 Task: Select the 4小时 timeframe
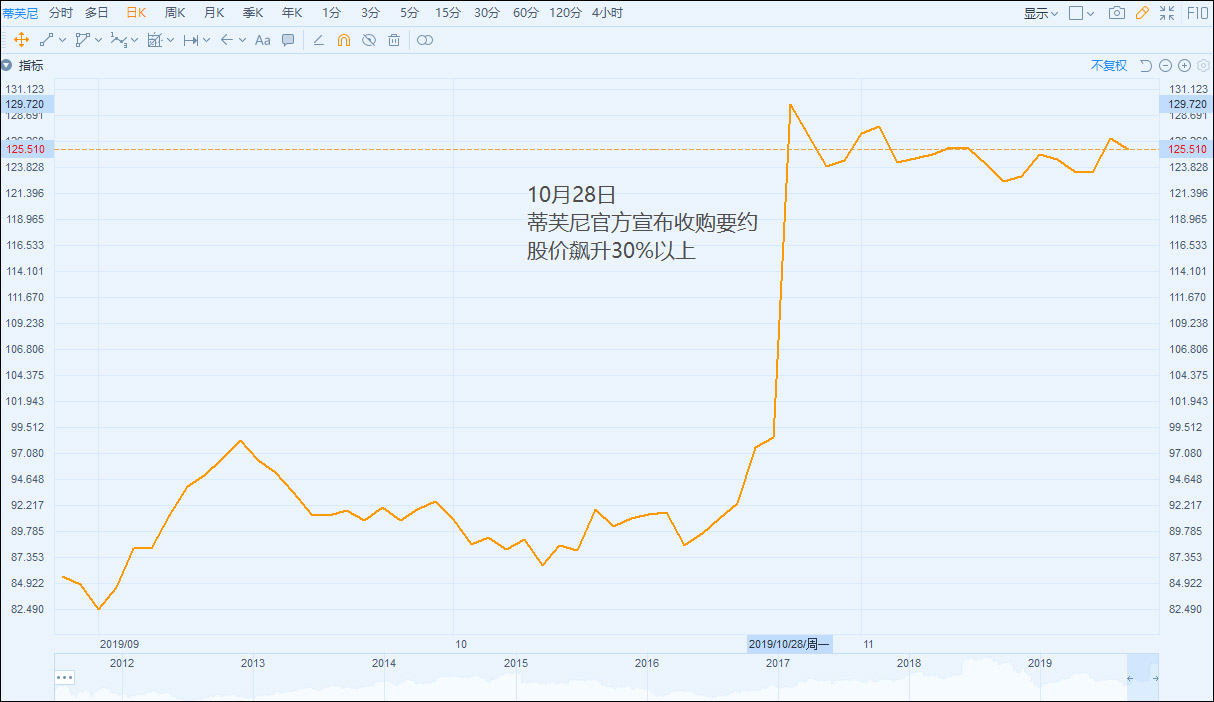[607, 13]
